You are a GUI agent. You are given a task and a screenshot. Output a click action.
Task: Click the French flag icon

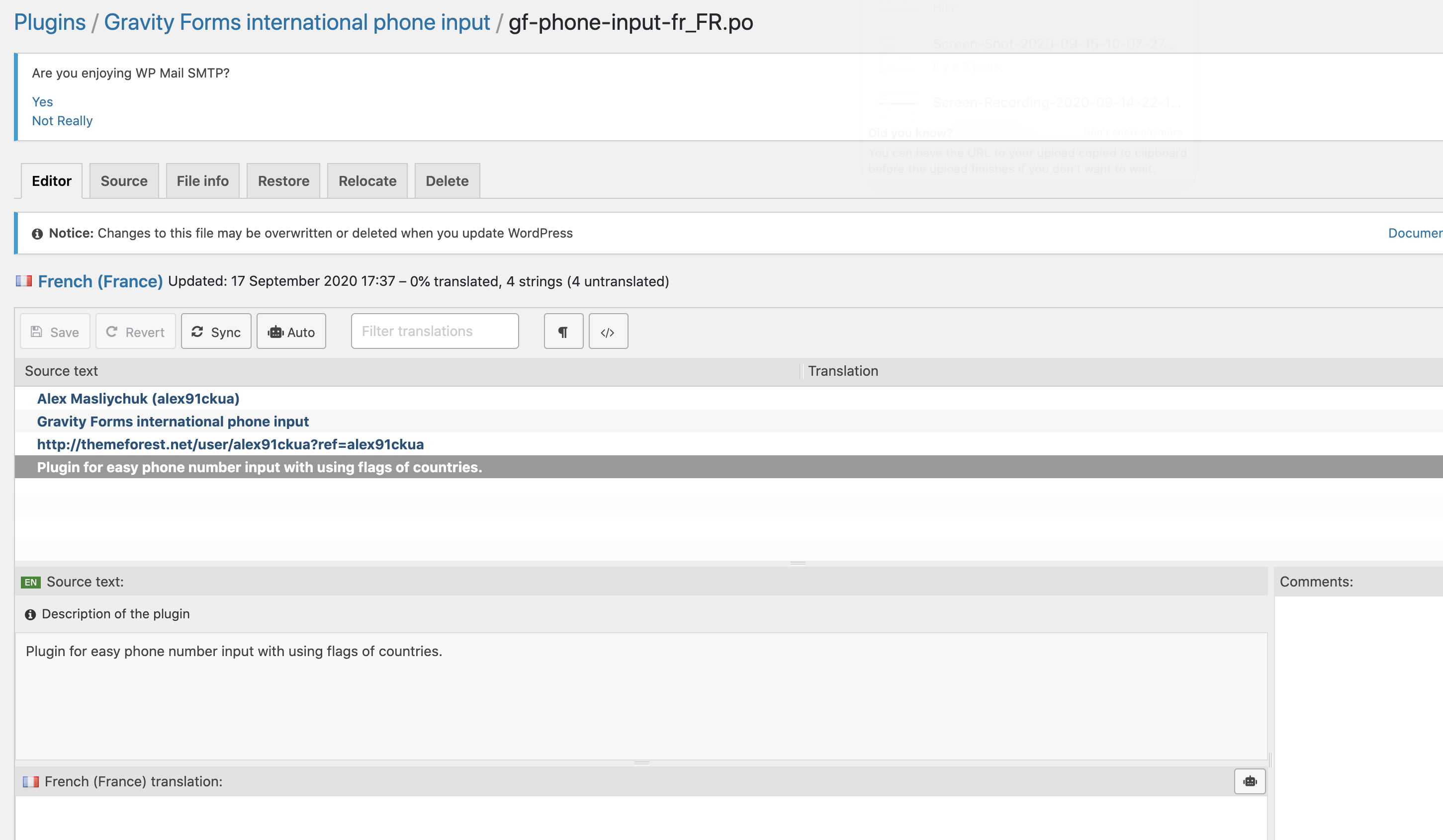point(23,281)
